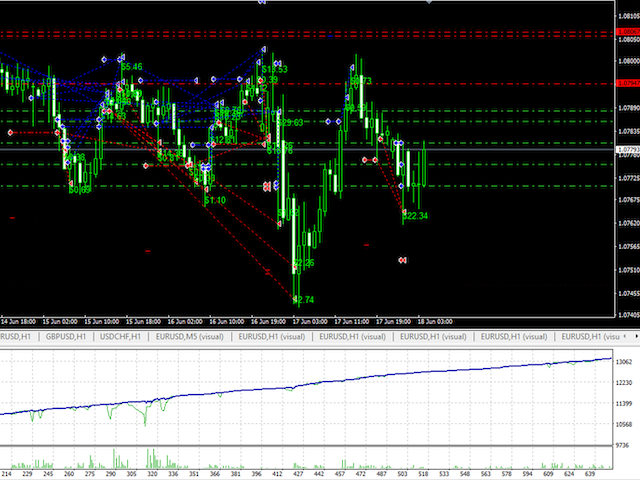Click the 15 Jun 02:00 time label
The width and height of the screenshot is (640, 480).
click(60, 322)
